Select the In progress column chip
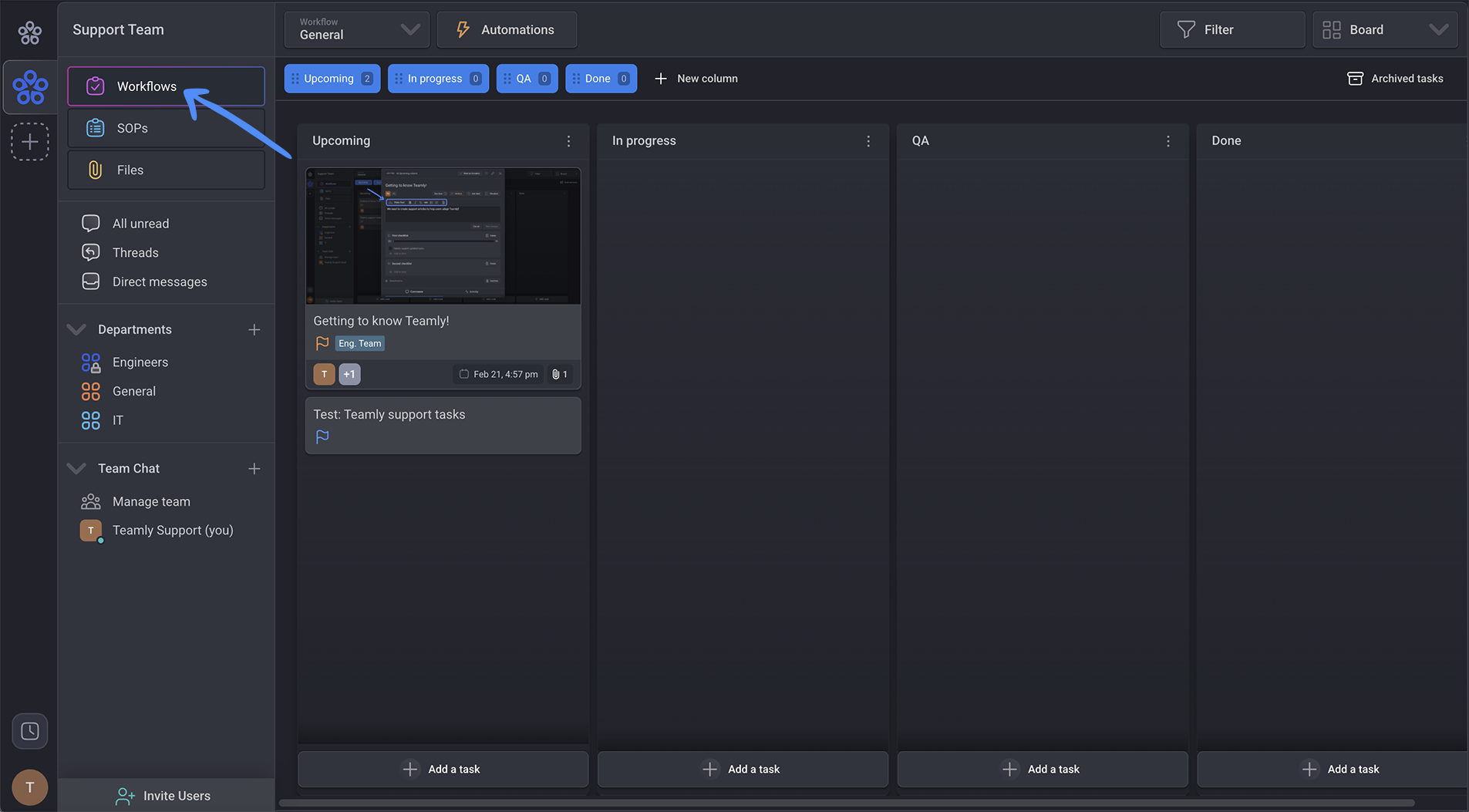Image resolution: width=1469 pixels, height=812 pixels. pos(438,79)
